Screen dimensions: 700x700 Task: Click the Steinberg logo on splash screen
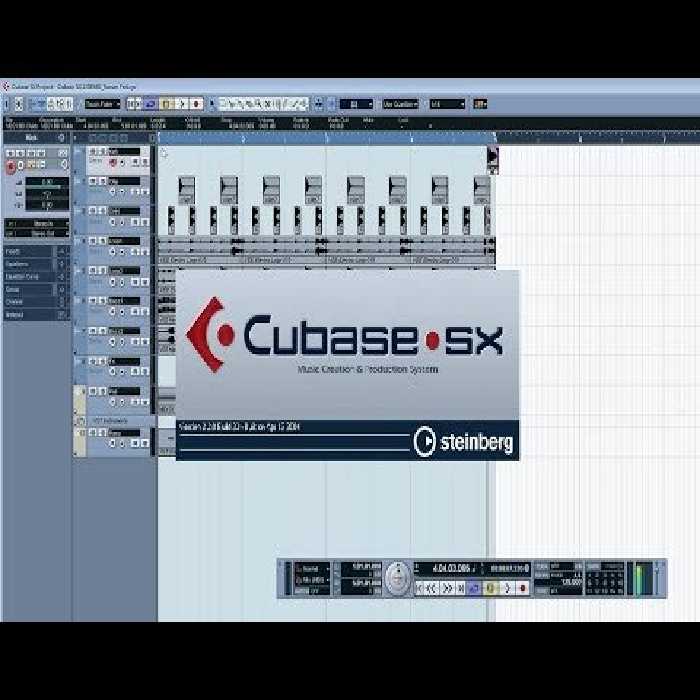[x=463, y=442]
